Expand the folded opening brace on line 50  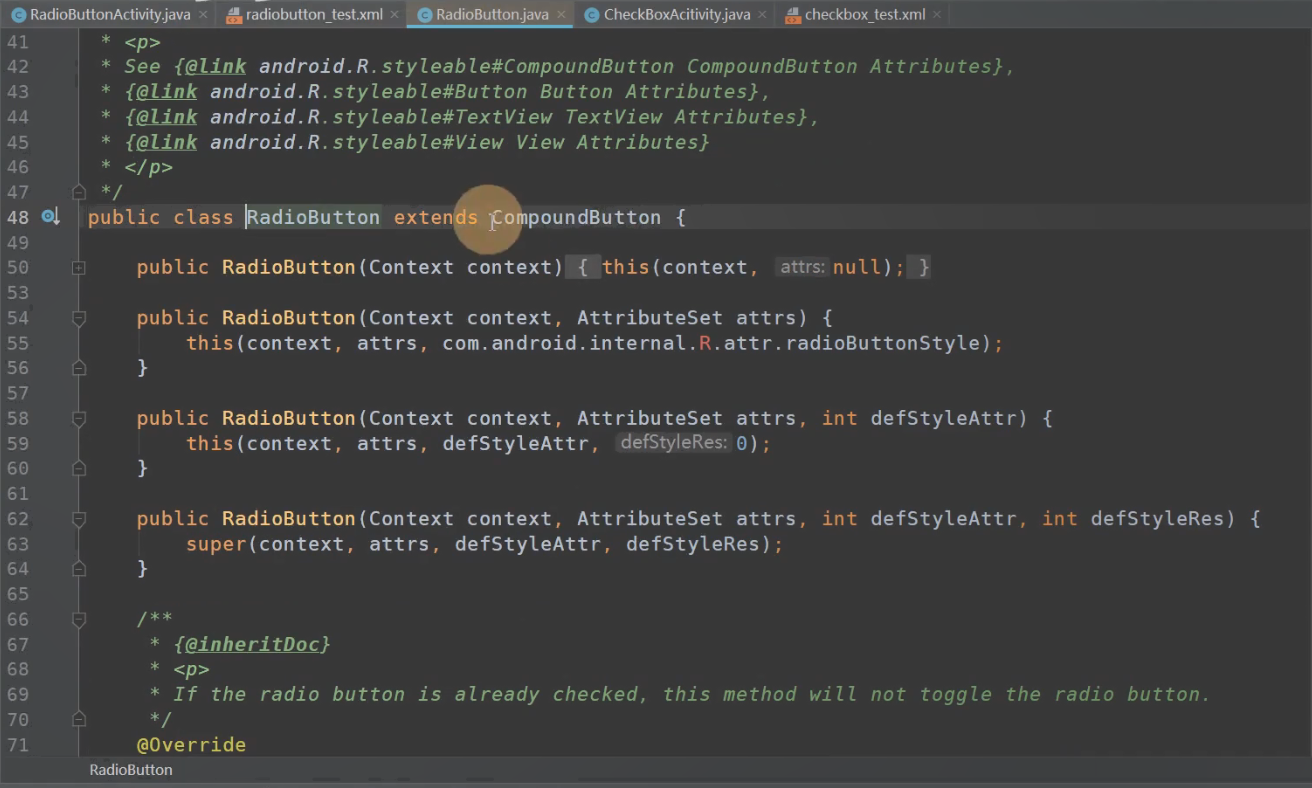583,267
